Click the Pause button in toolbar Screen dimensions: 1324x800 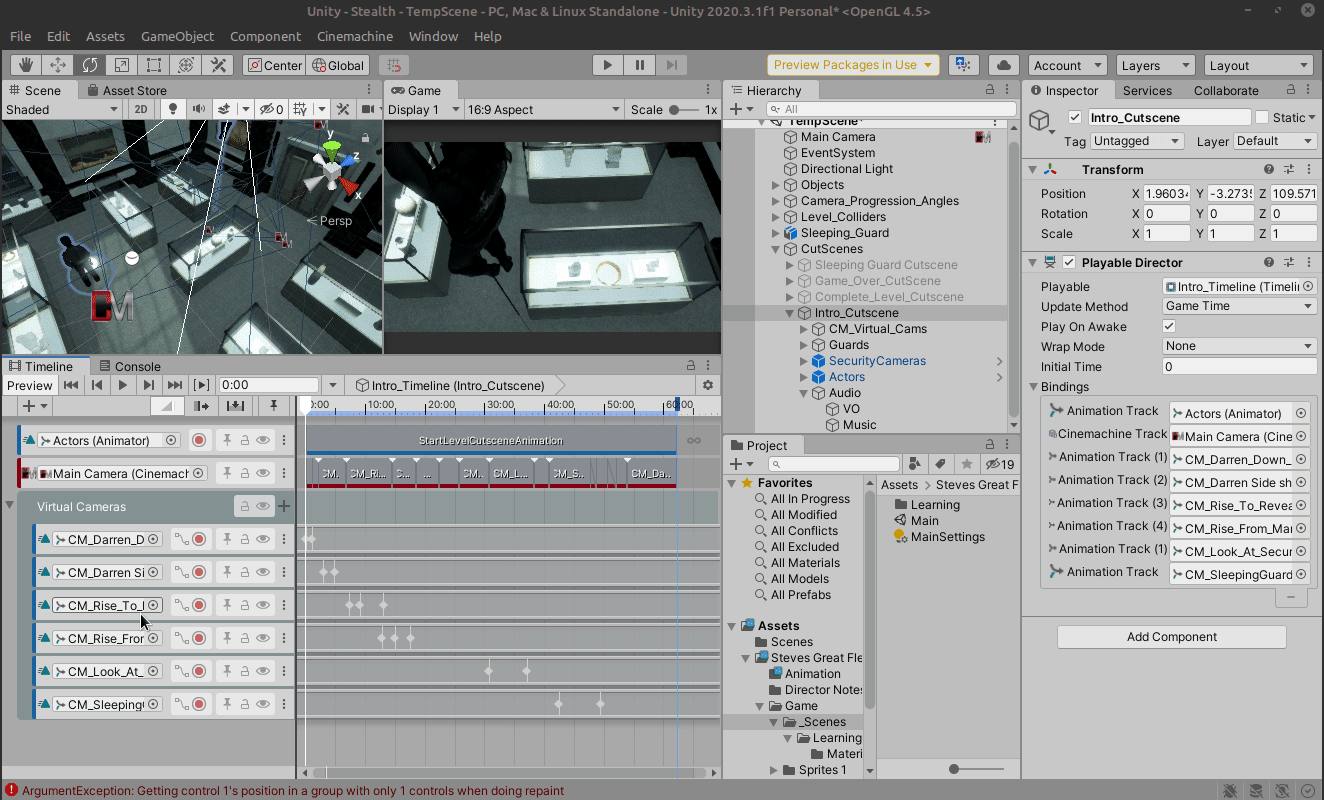(639, 65)
